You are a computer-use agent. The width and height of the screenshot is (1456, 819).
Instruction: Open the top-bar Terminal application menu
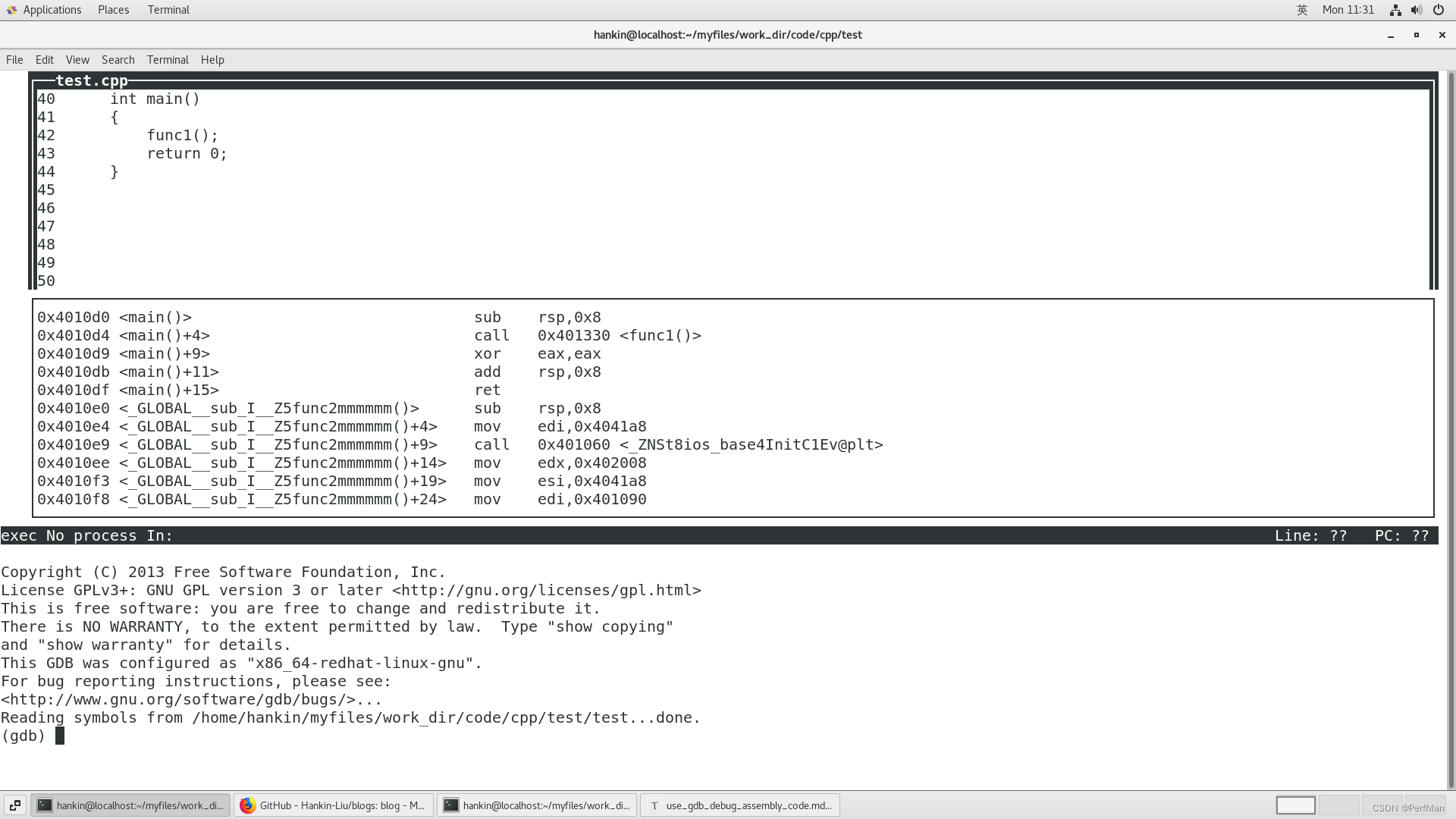coord(168,10)
